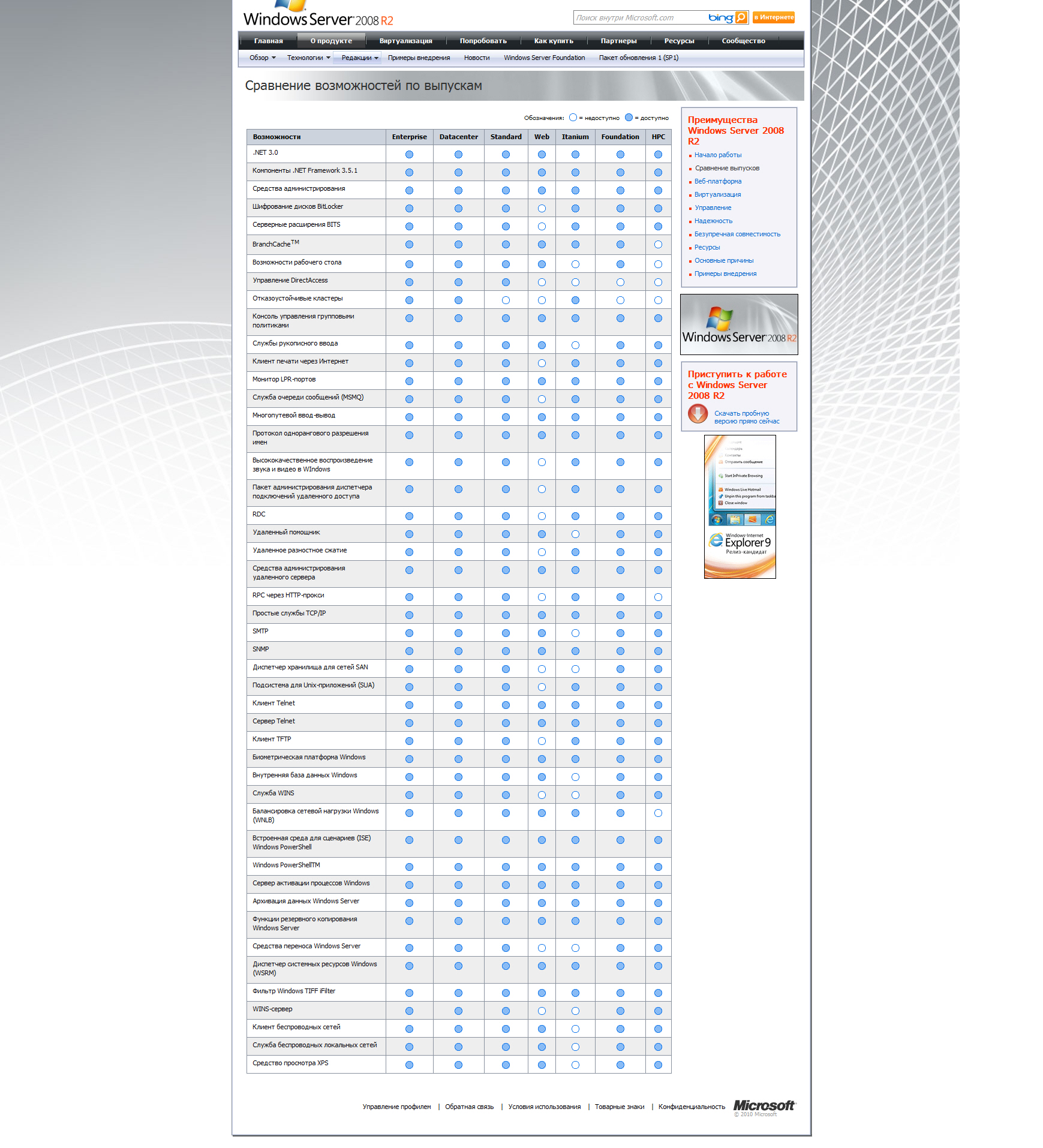Click the HPC circle in the Удаленный помощник row
Viewport: 1043px width, 1148px height.
click(x=658, y=534)
